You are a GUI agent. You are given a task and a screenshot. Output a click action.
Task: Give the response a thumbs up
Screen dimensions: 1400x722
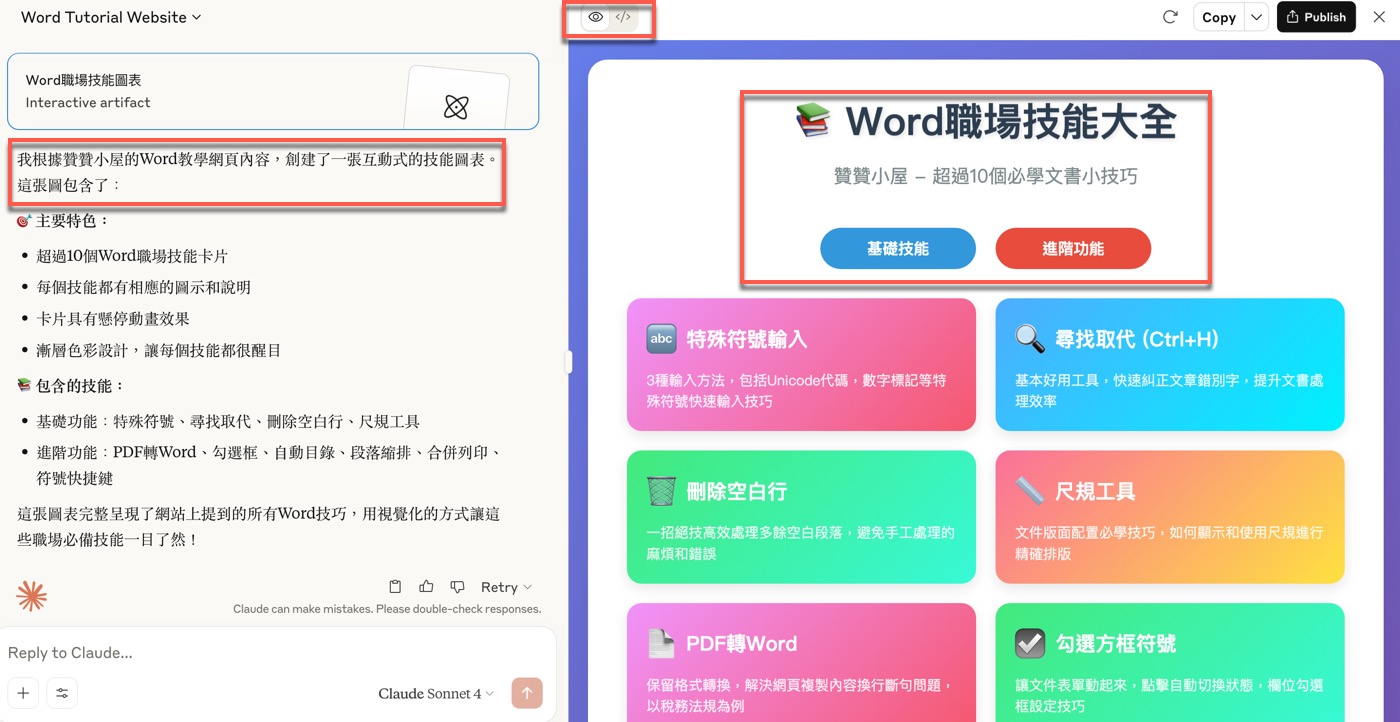tap(426, 587)
